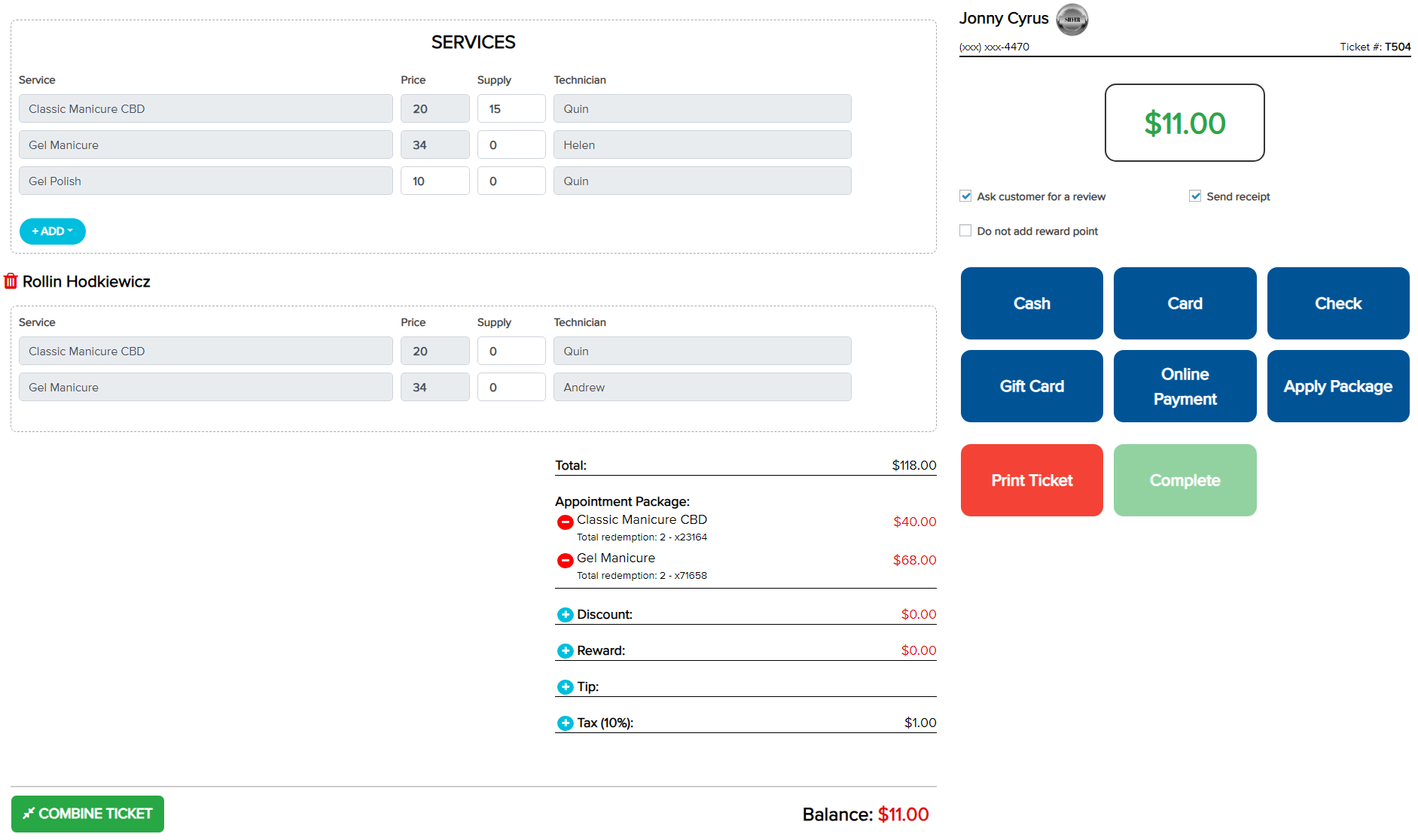Uncheck Ask customer for a review
Screen dimensions: 1418x840
click(965, 196)
